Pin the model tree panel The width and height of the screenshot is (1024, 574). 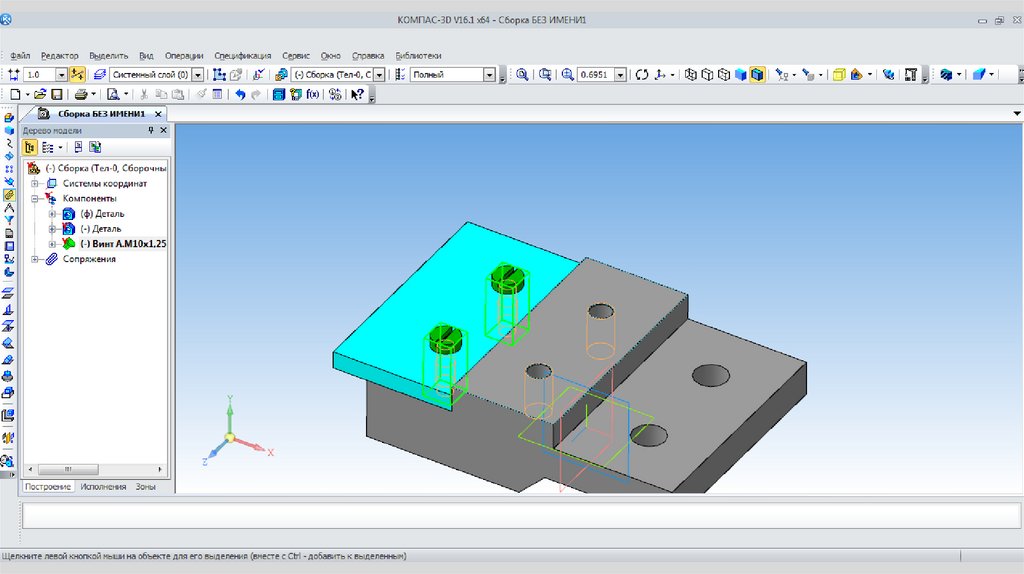pos(151,130)
